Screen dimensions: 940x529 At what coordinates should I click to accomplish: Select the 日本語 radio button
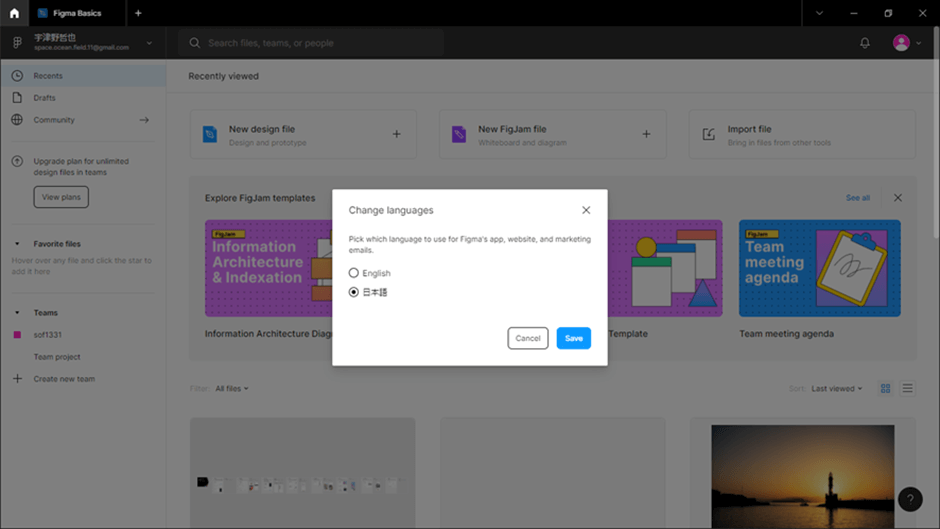tap(354, 292)
